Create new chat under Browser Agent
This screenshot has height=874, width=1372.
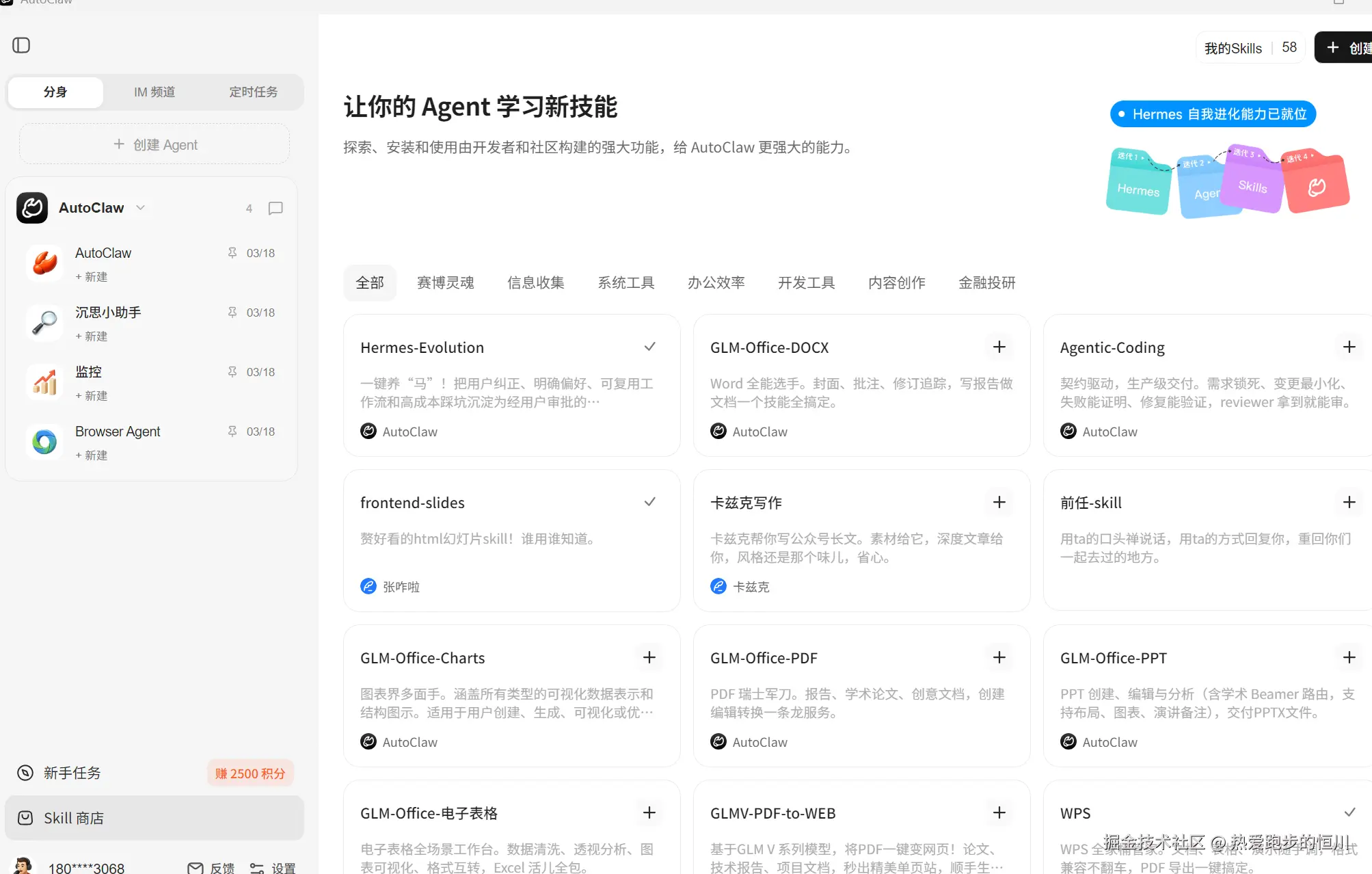(x=92, y=455)
